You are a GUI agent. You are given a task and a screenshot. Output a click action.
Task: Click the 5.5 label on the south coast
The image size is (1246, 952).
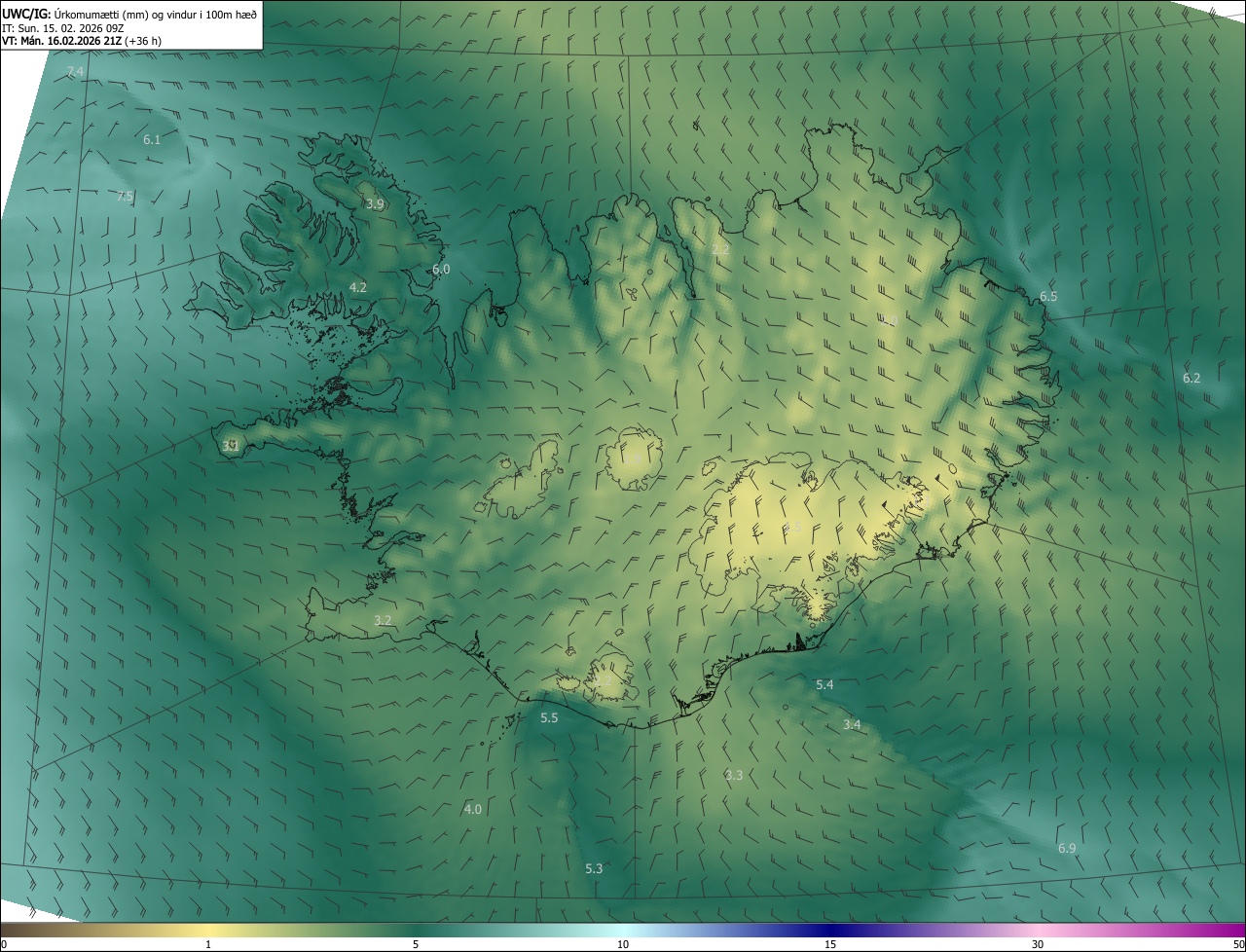[x=549, y=718]
